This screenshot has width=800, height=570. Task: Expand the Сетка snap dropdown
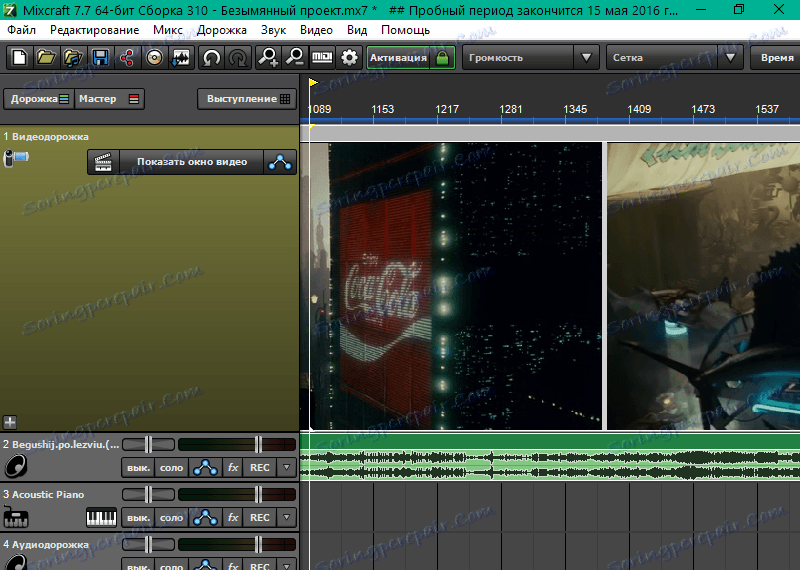675,58
